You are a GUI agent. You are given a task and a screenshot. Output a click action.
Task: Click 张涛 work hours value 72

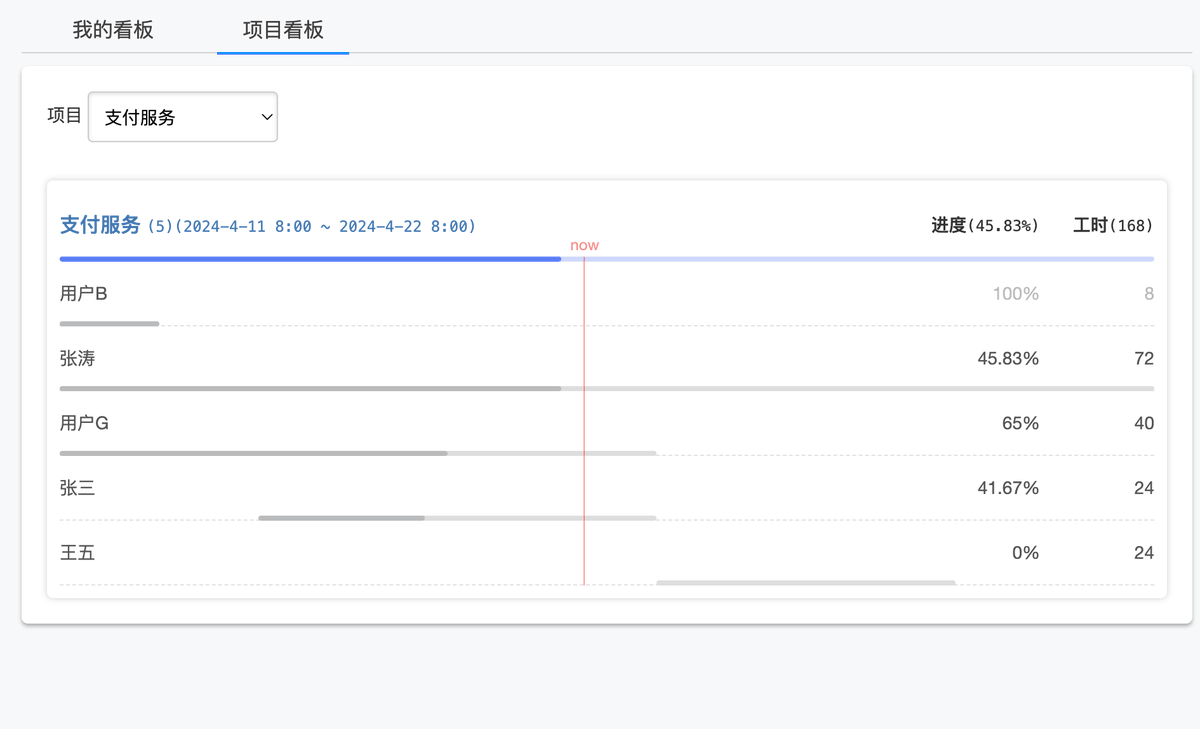click(1144, 358)
